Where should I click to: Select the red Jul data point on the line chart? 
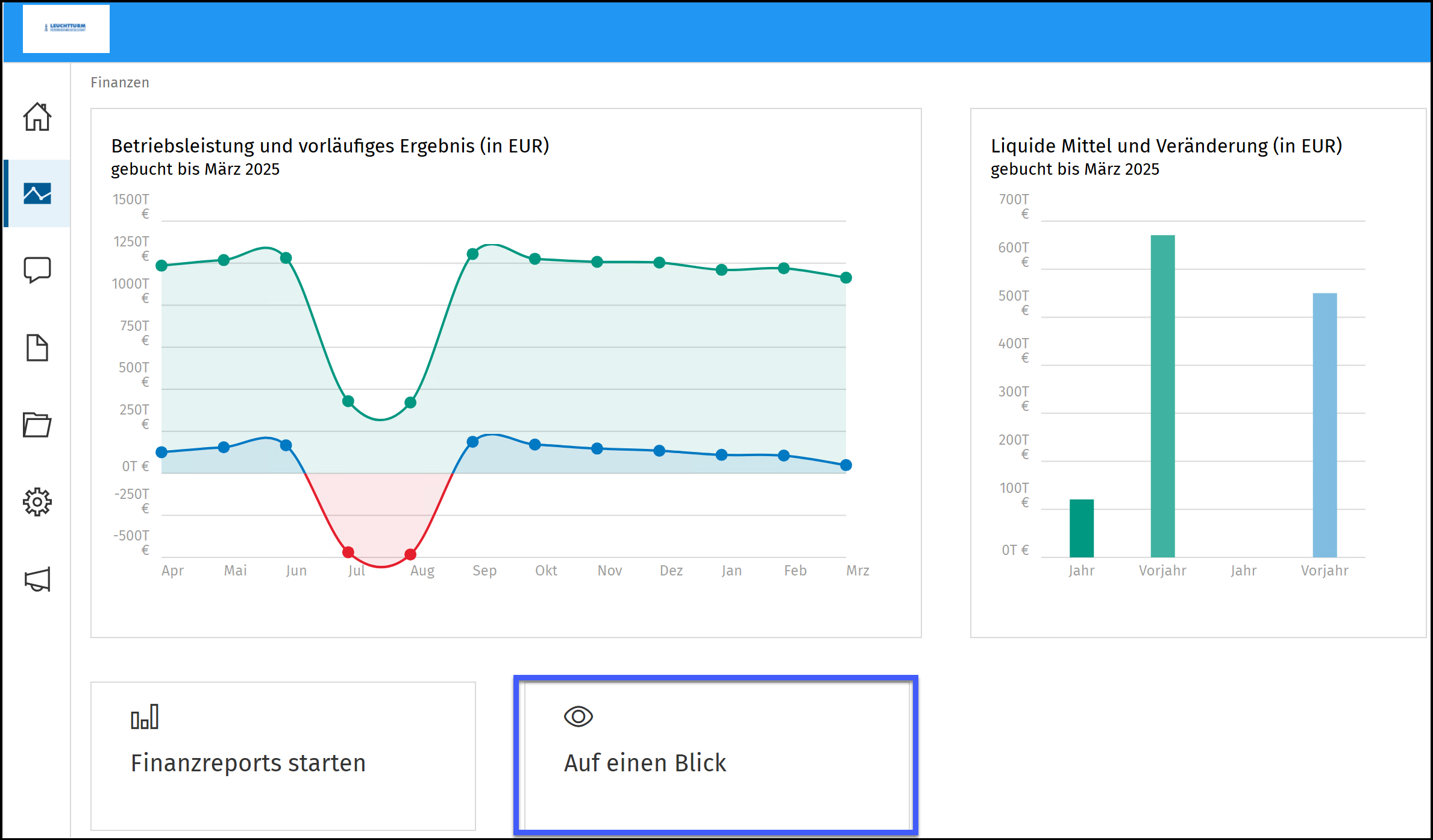tap(348, 552)
